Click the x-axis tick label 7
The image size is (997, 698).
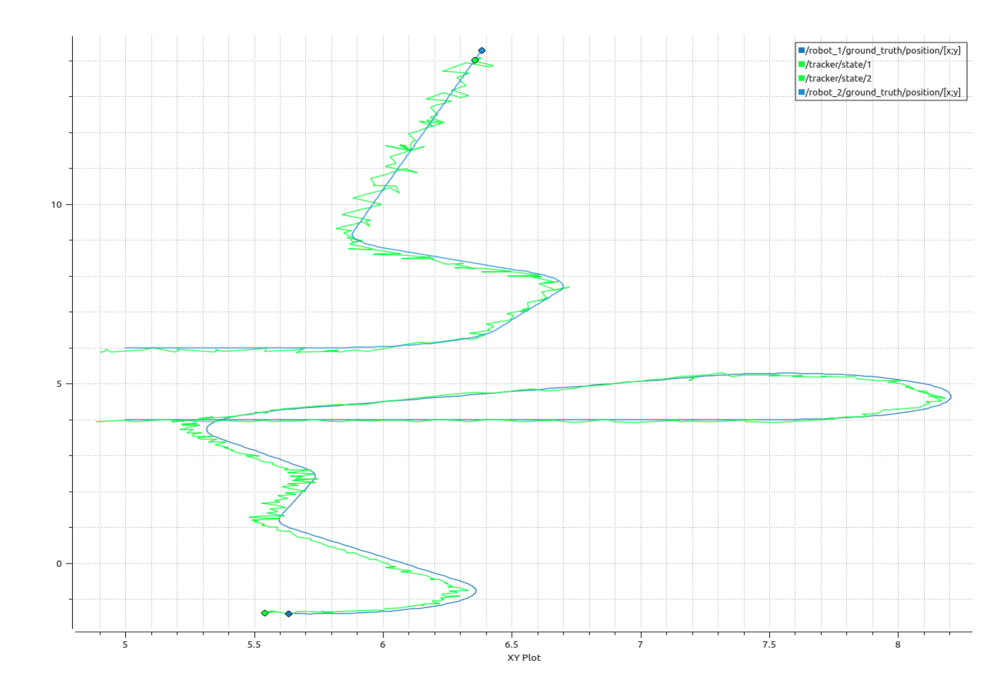pos(640,645)
